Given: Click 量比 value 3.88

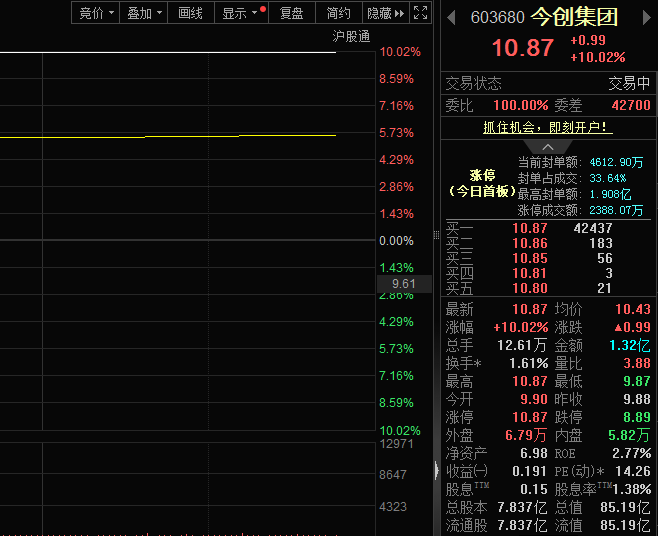Looking at the screenshot, I should click(x=637, y=363).
